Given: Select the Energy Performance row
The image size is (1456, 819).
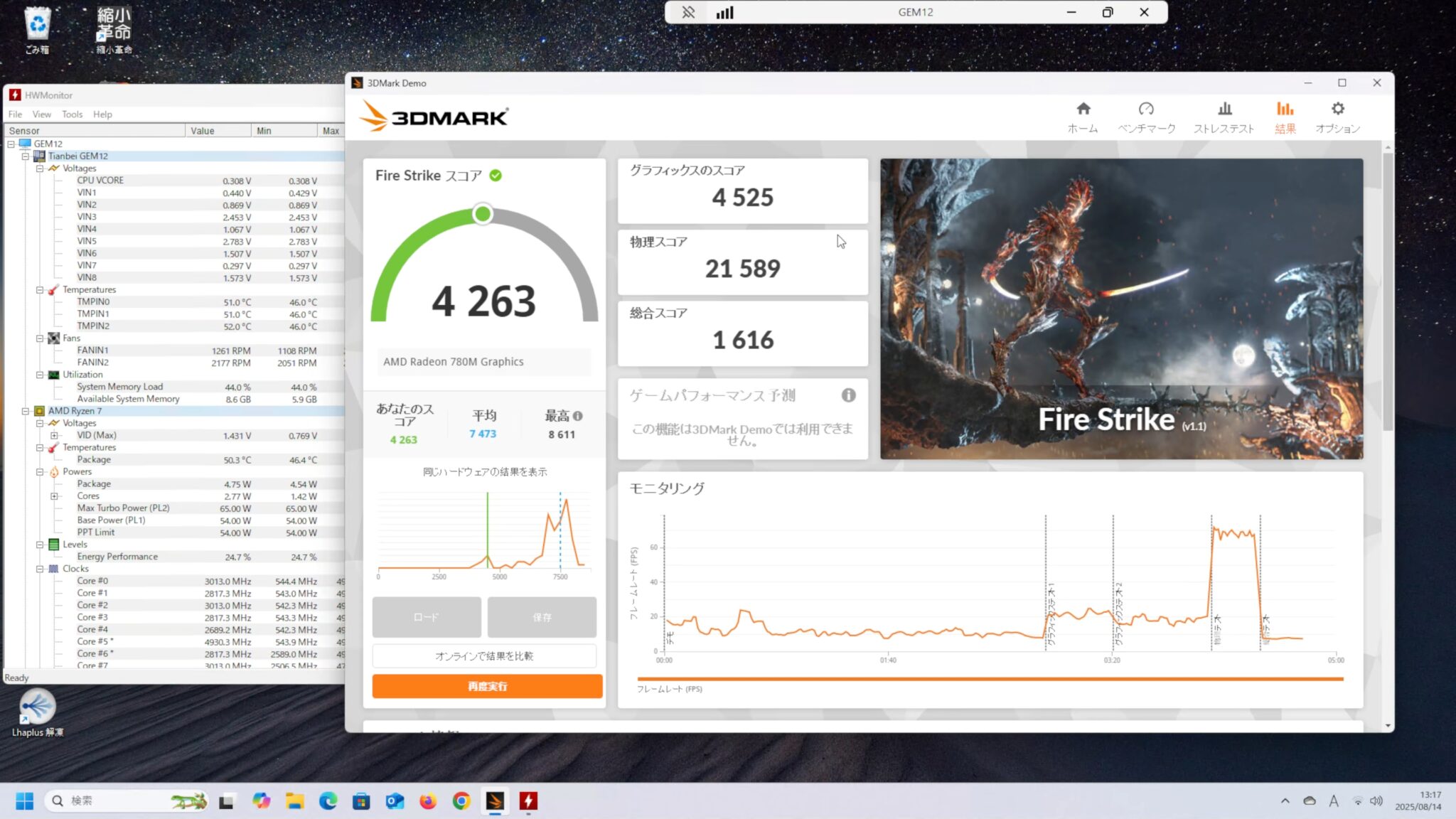Looking at the screenshot, I should (x=174, y=557).
